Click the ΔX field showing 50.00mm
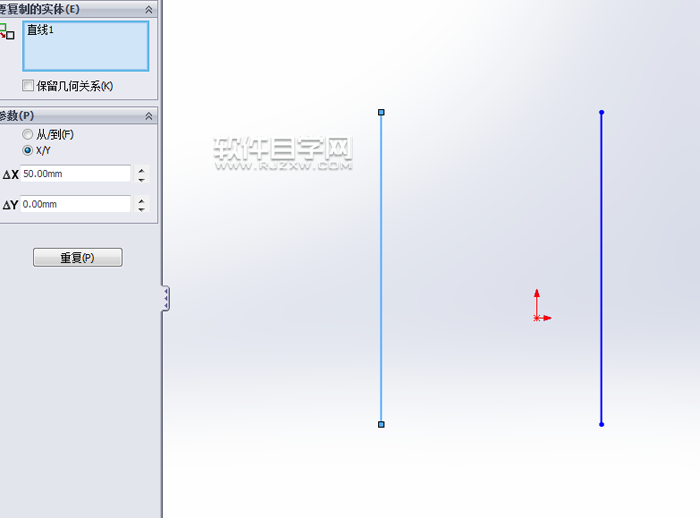 [75, 174]
